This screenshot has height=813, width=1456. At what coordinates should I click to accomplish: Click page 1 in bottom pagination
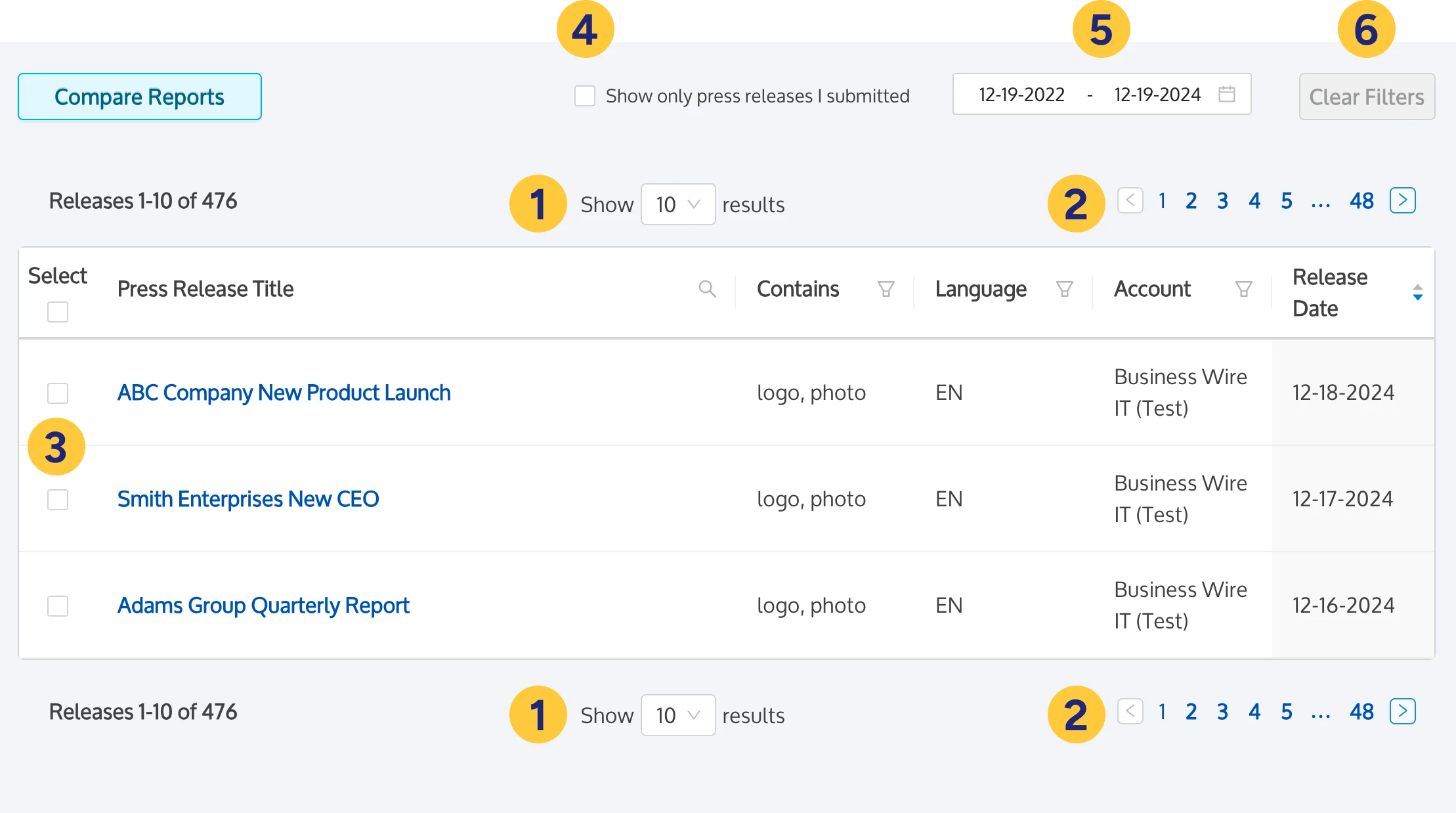coord(1162,711)
